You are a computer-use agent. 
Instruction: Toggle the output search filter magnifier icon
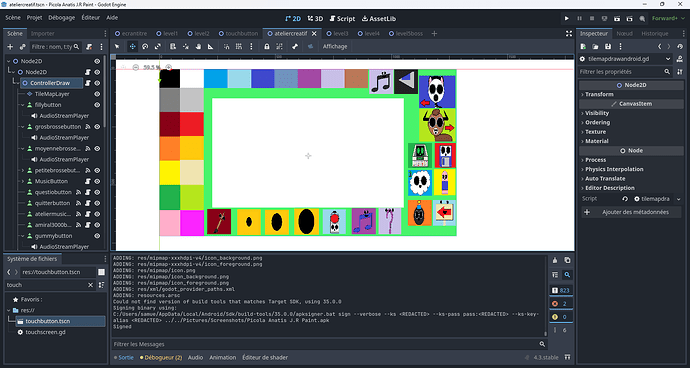click(x=567, y=275)
